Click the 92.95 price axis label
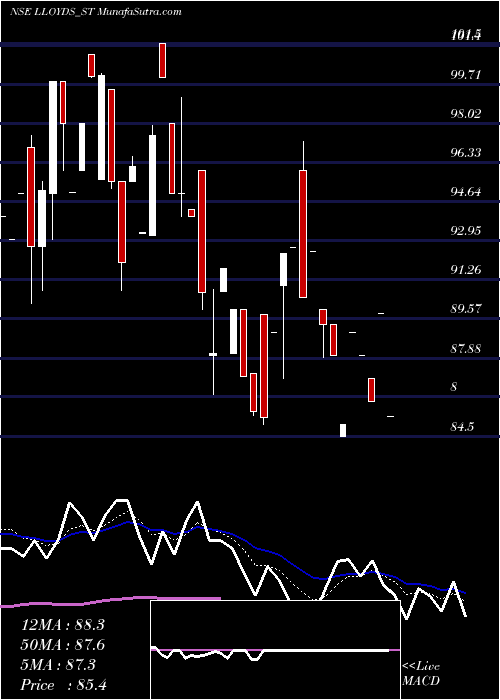Screen dimensions: 500x700 [466, 231]
